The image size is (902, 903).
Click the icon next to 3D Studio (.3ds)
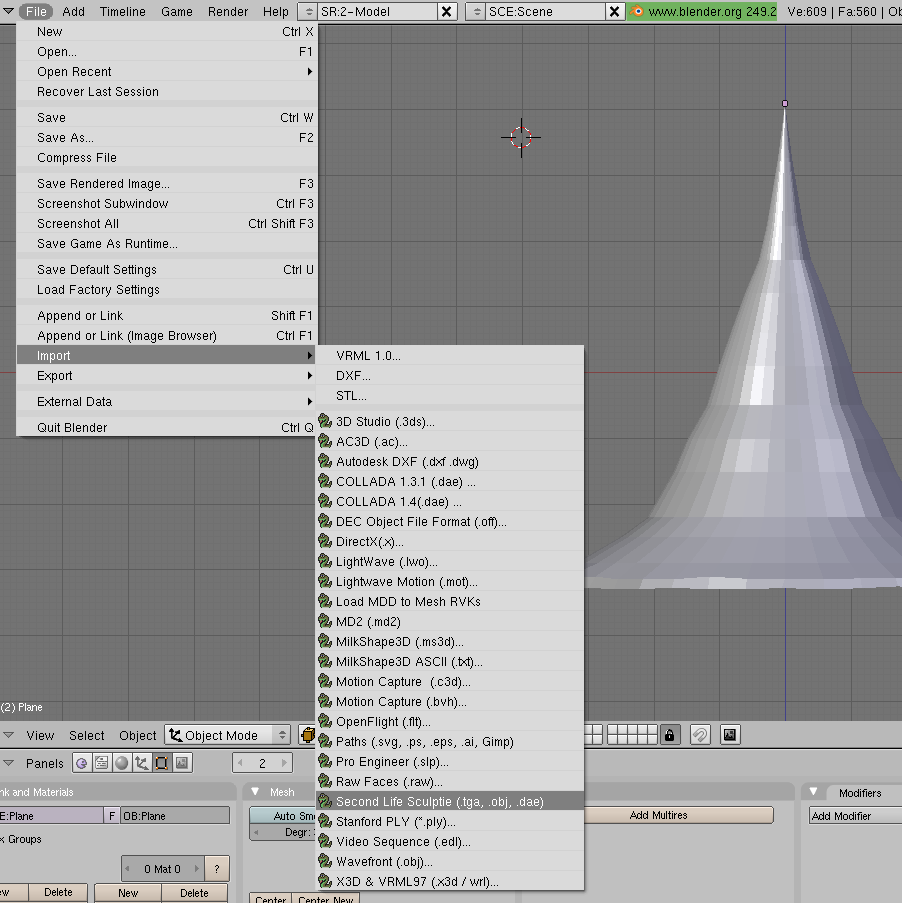pos(325,421)
